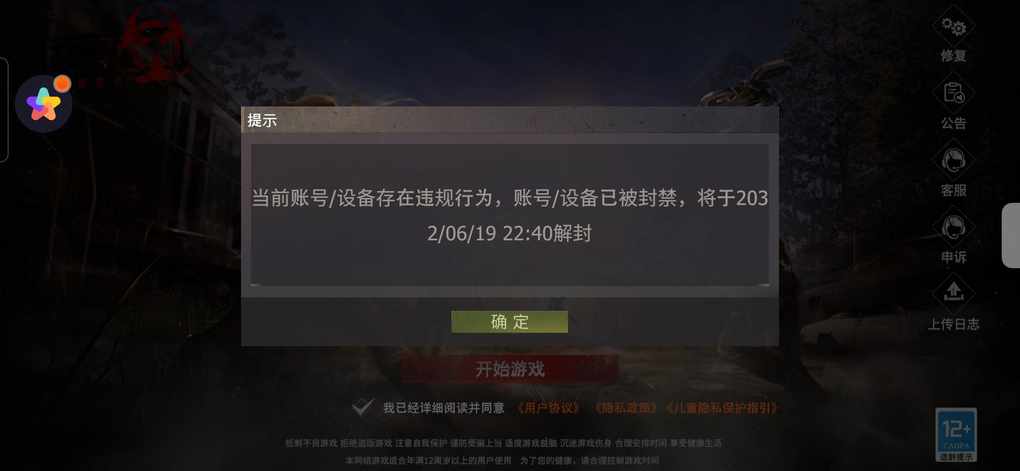Click the 提示 dialog title bar
Image resolution: width=1020 pixels, height=471 pixels.
(510, 120)
